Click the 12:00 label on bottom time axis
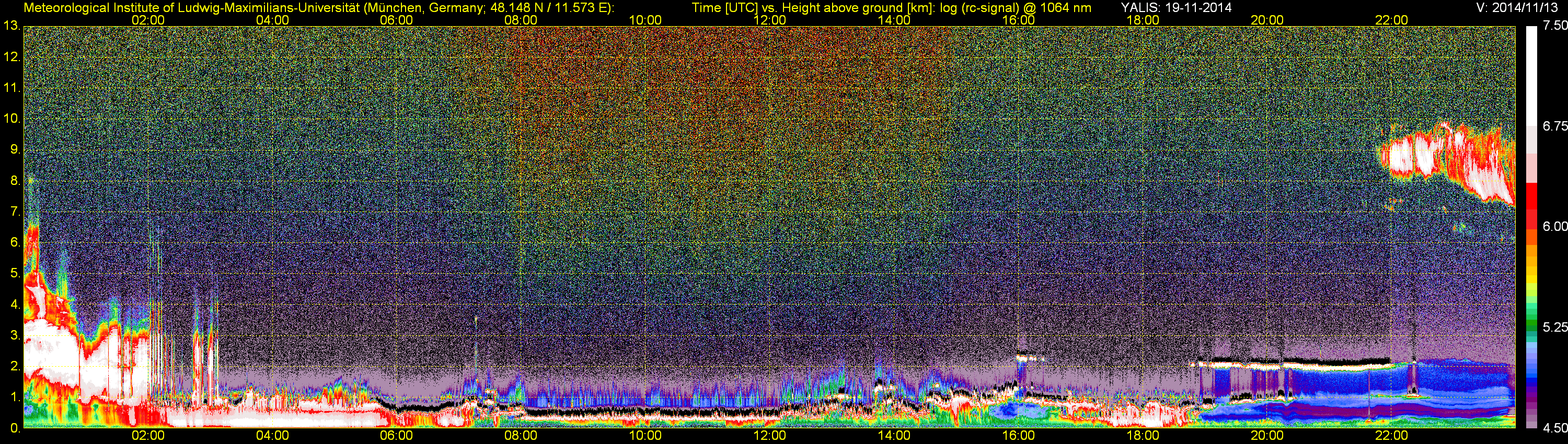Viewport: 1568px width, 444px height. click(x=769, y=436)
